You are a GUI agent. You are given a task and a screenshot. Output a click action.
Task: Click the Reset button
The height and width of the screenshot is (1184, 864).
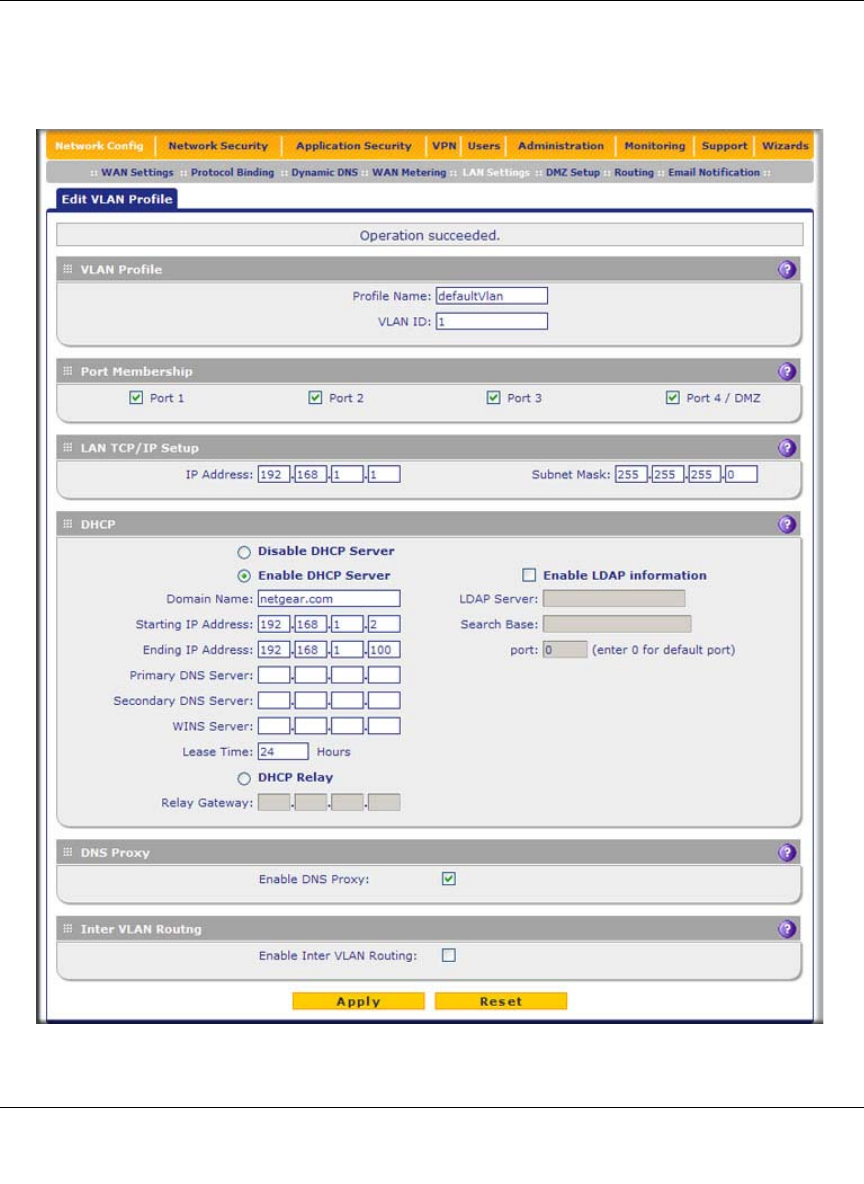501,1001
